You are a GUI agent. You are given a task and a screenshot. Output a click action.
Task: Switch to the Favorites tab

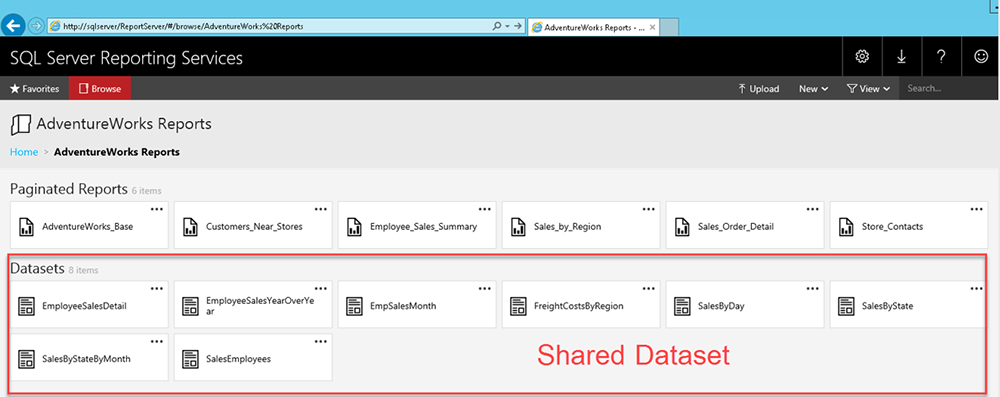[34, 89]
